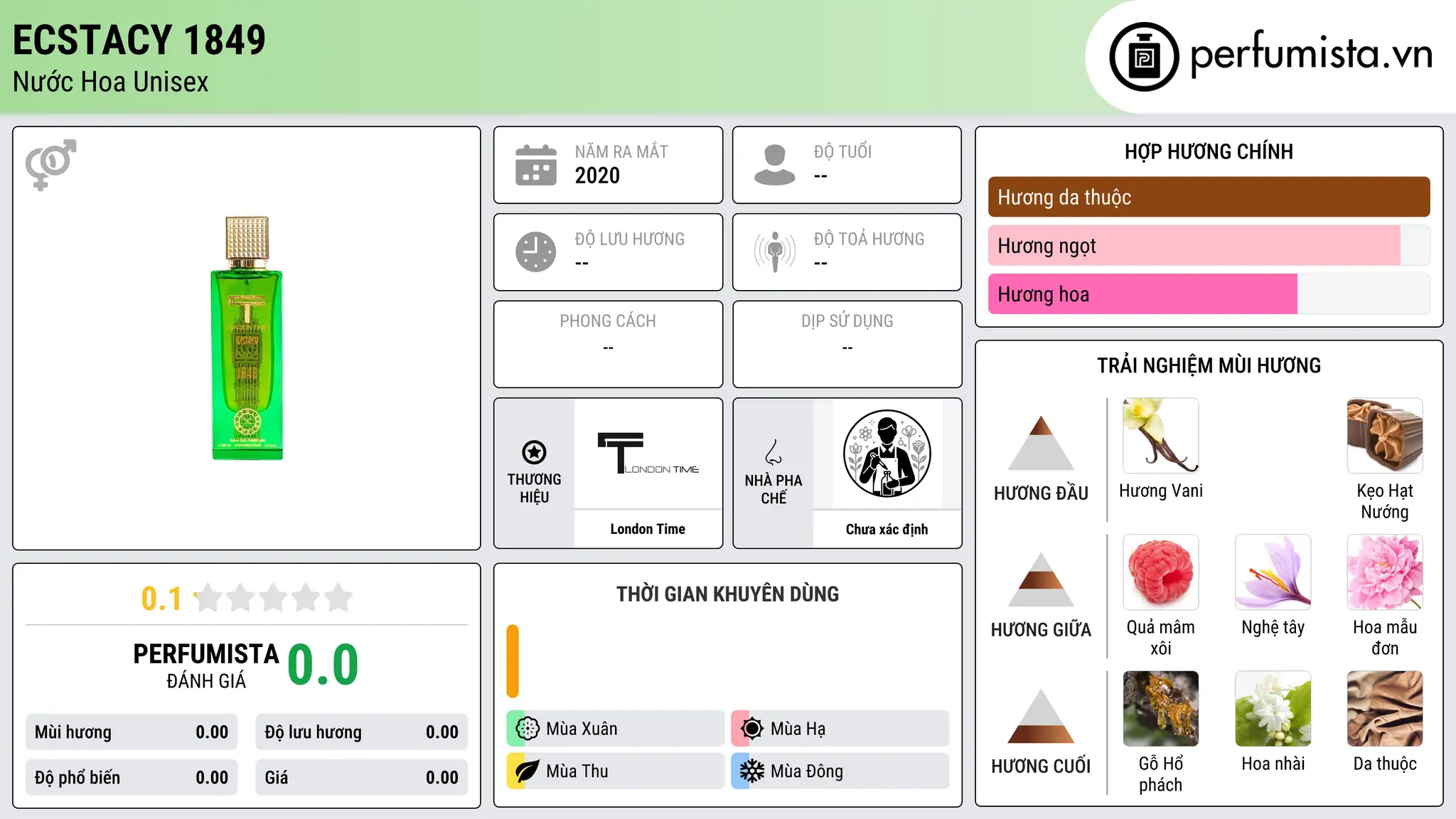Click the perfumer illustration icon
The width and height of the screenshot is (1456, 819).
click(x=887, y=454)
